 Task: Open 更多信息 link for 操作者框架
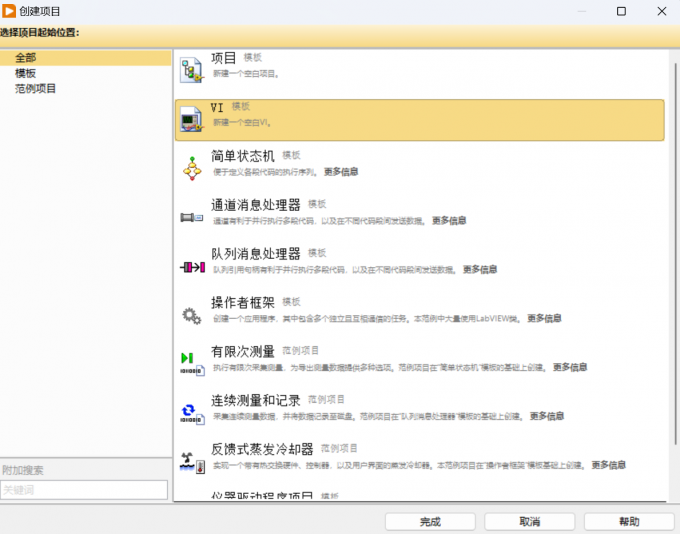[544, 318]
